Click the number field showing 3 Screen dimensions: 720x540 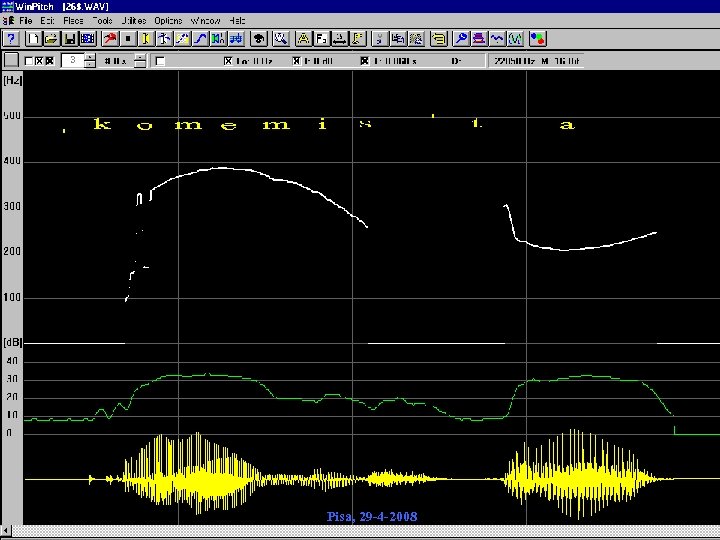(73, 60)
